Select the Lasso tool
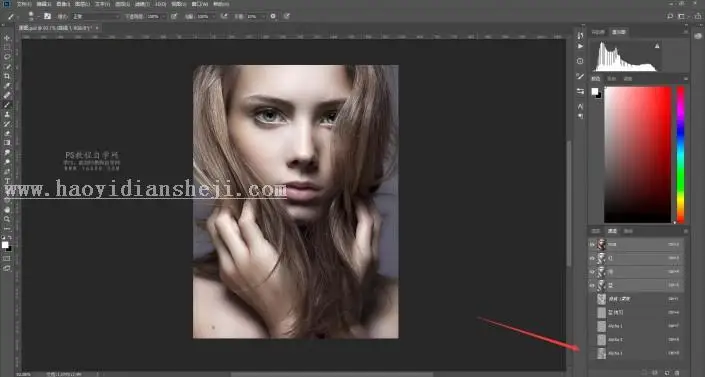The width and height of the screenshot is (705, 377). coord(7,57)
